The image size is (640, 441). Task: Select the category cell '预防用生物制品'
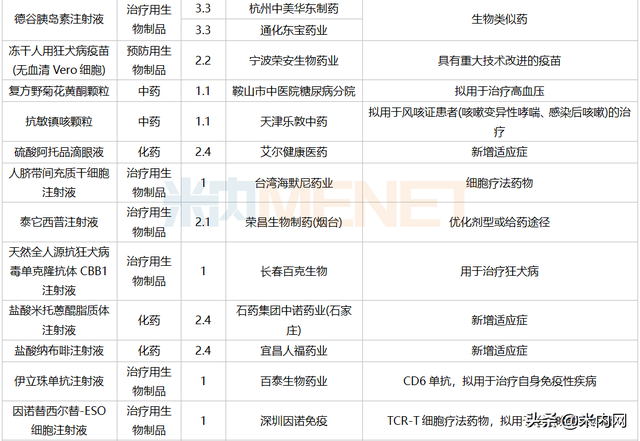pyautogui.click(x=149, y=60)
